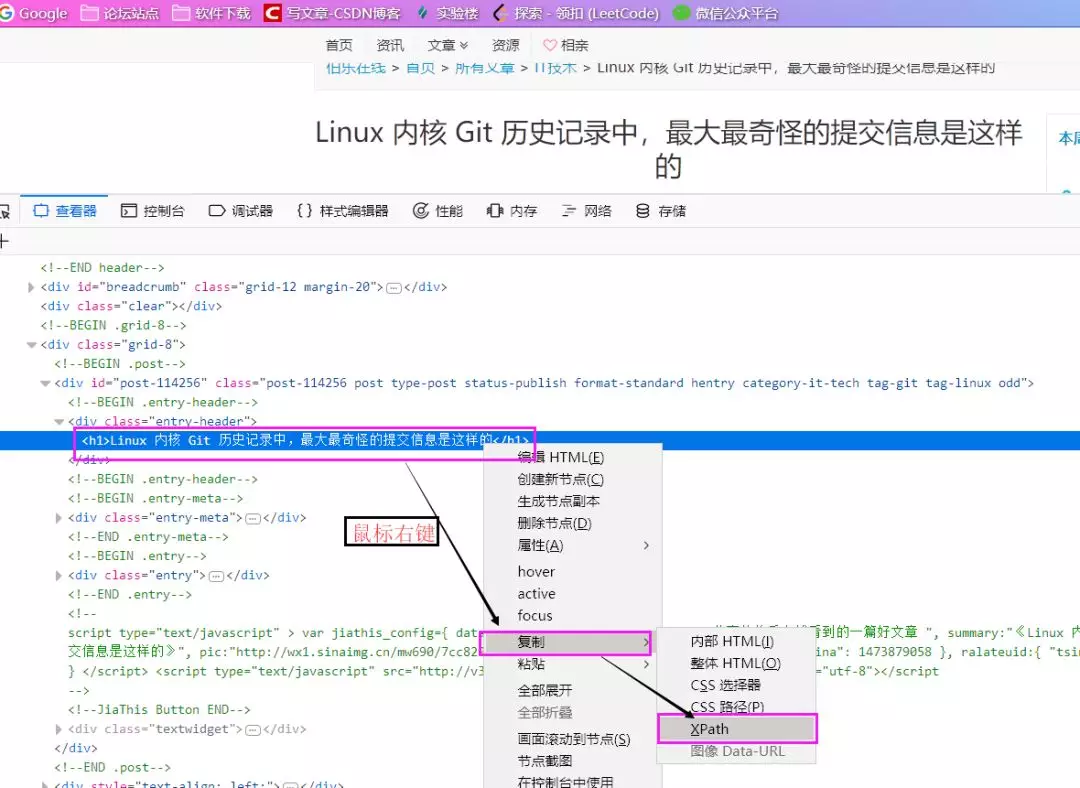Select XPath in the copy submenu

[706, 729]
